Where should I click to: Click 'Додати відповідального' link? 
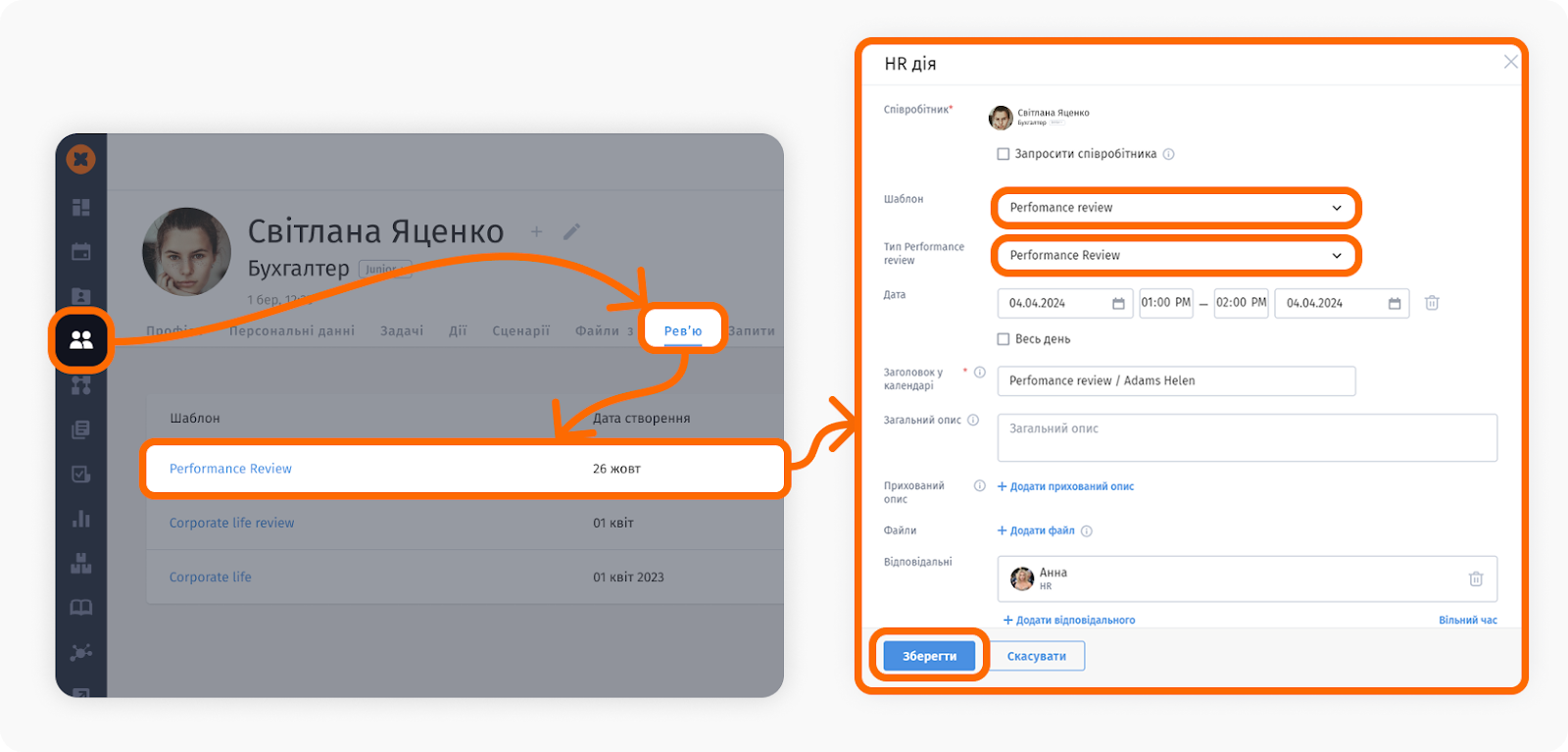(x=1069, y=620)
